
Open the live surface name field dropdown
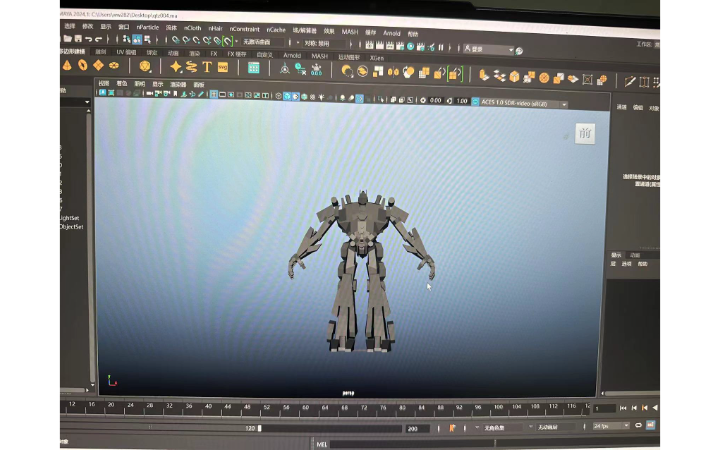click(263, 42)
